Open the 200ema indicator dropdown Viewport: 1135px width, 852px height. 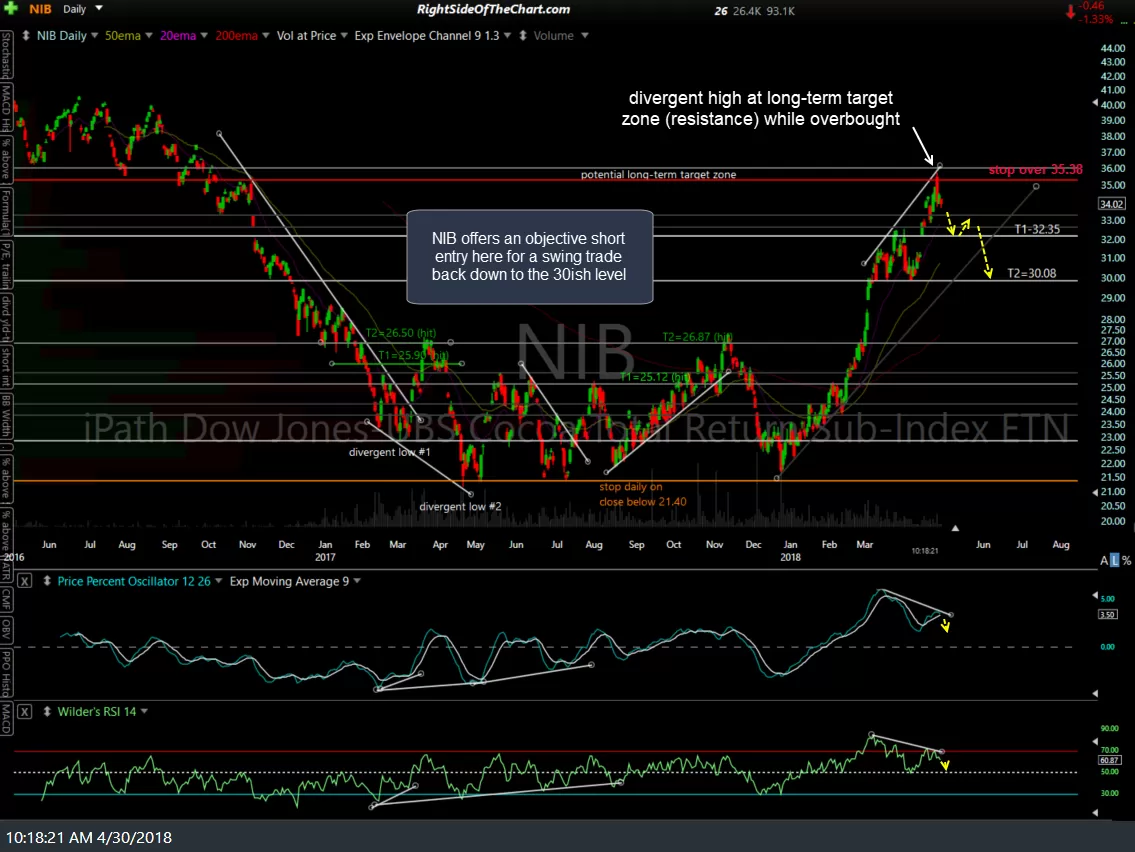coord(266,35)
